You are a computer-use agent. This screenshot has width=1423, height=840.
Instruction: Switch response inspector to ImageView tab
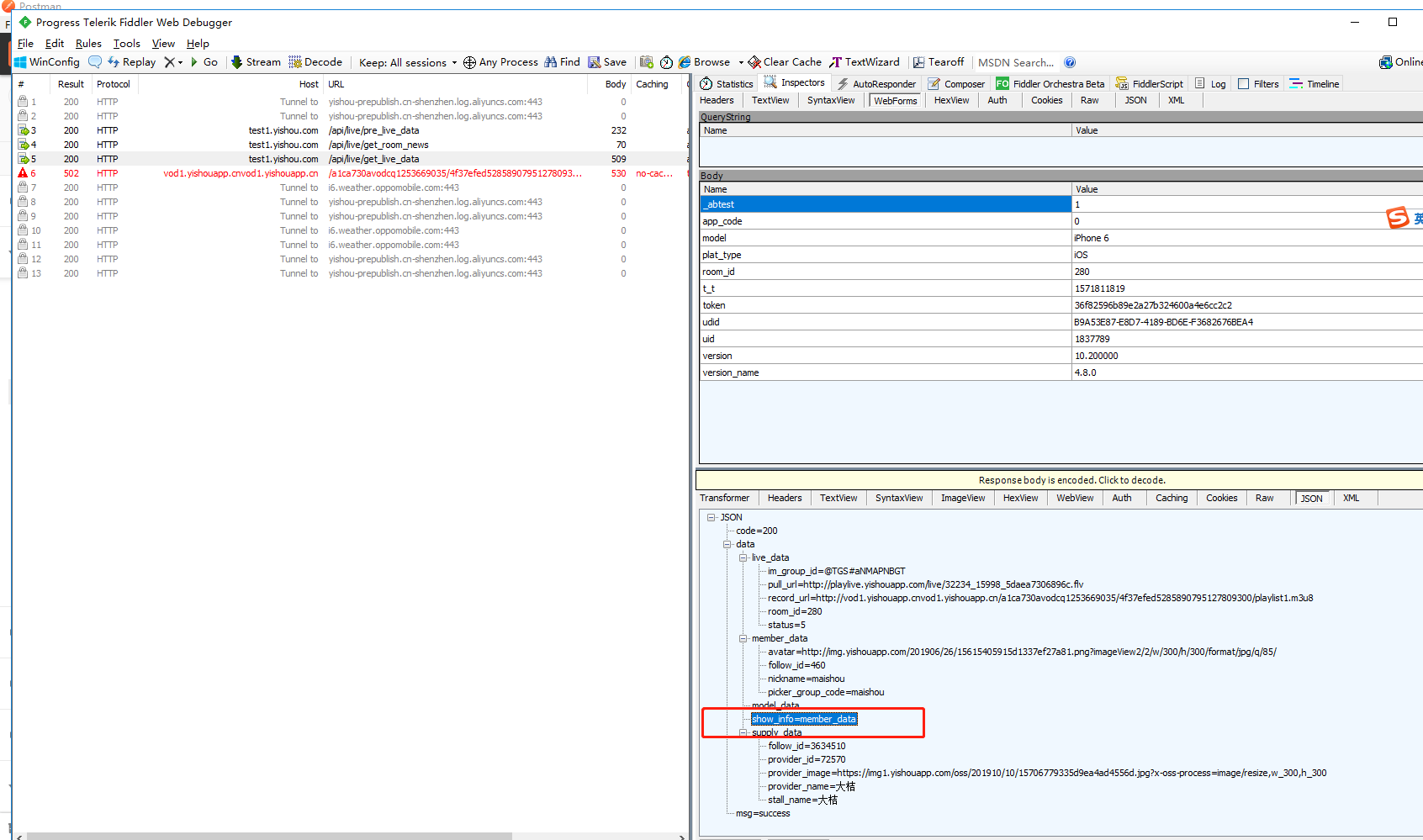point(963,498)
